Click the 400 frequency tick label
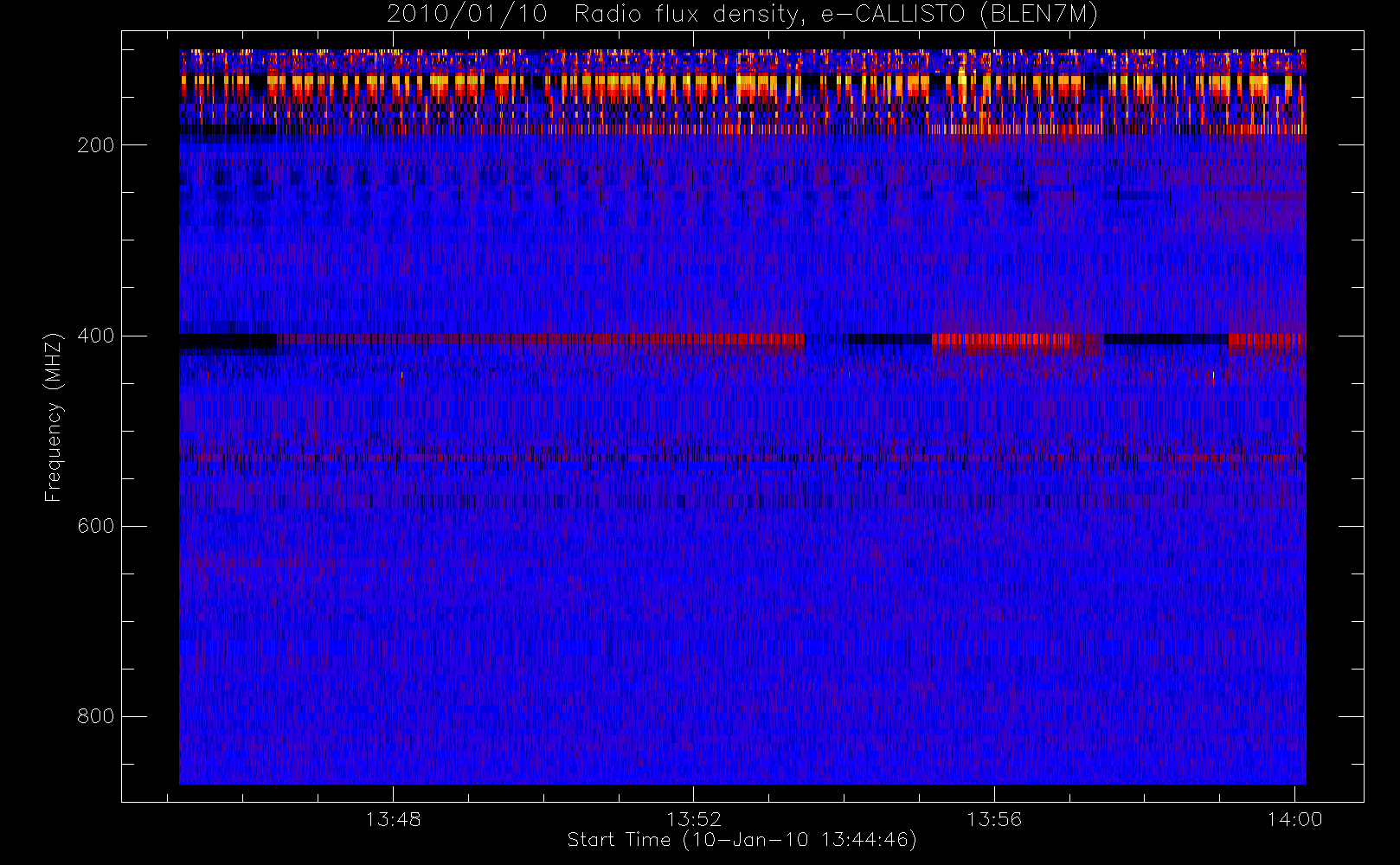The width and height of the screenshot is (1400, 865). (x=96, y=336)
